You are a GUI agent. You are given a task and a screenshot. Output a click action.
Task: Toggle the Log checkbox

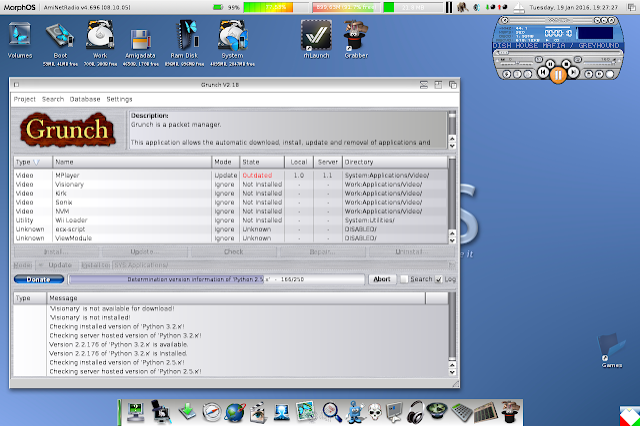click(x=438, y=279)
